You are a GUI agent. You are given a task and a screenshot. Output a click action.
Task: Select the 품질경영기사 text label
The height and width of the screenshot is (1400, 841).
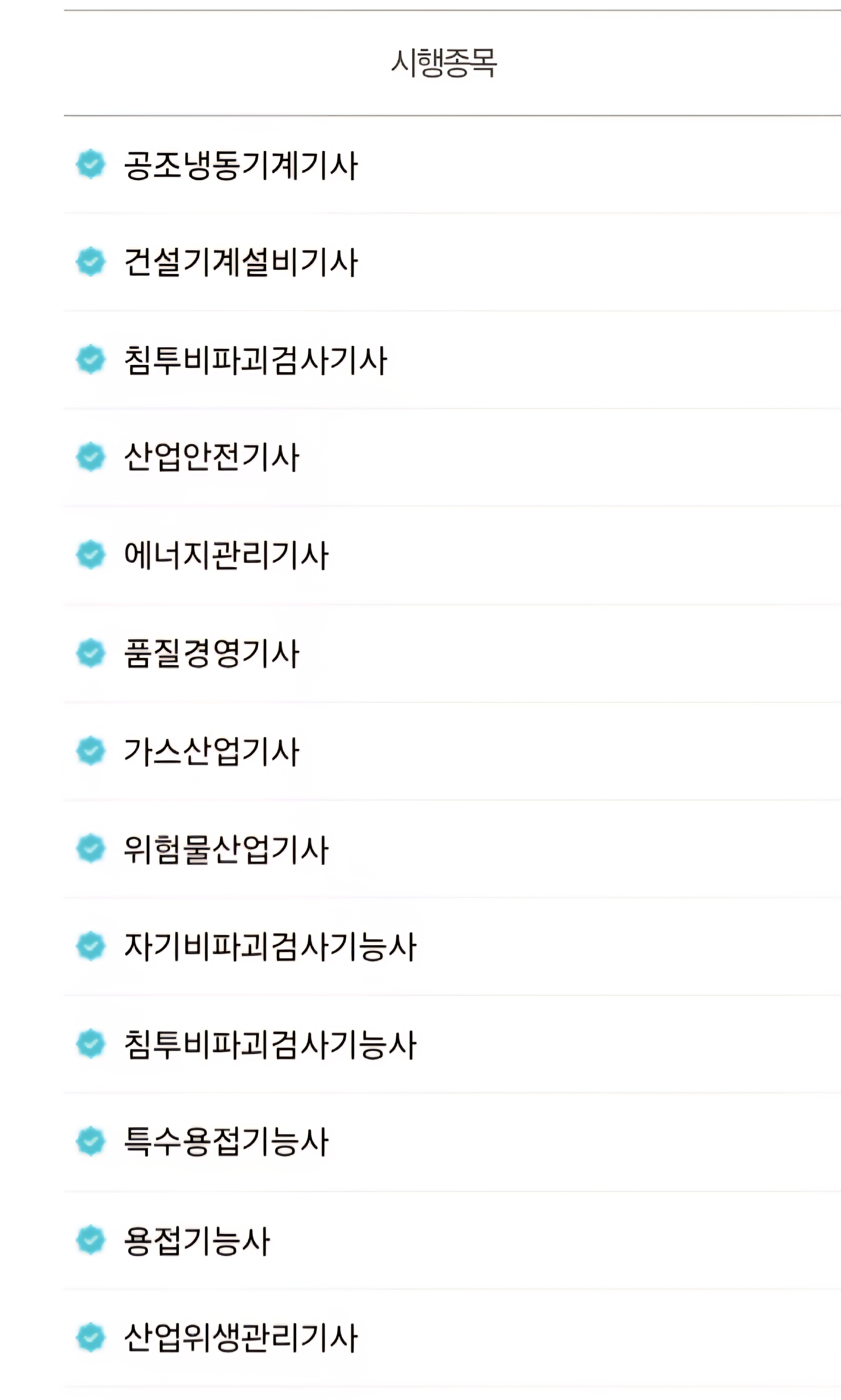click(x=211, y=653)
